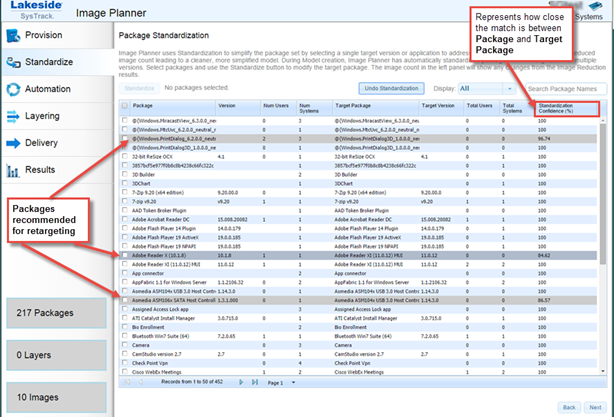
Task: Toggle the select-all packages checkbox
Action: (125, 105)
